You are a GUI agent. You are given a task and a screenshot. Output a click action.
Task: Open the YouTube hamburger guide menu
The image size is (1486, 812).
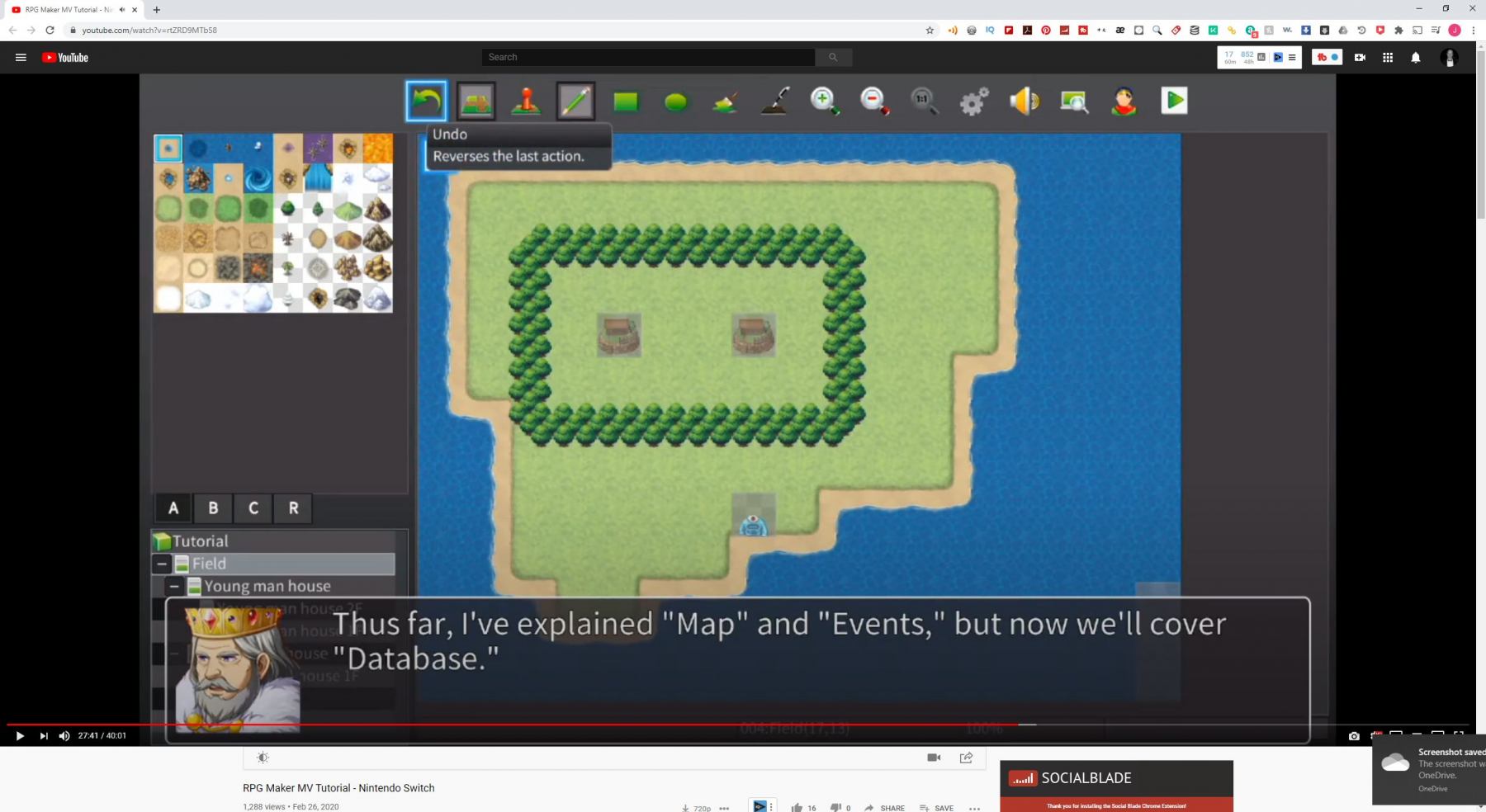point(21,57)
